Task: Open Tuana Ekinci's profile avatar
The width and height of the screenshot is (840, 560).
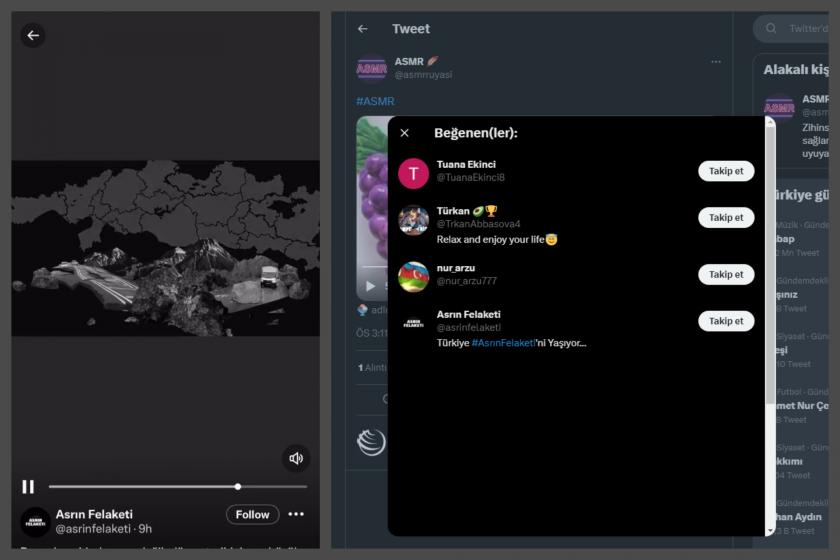Action: point(413,174)
